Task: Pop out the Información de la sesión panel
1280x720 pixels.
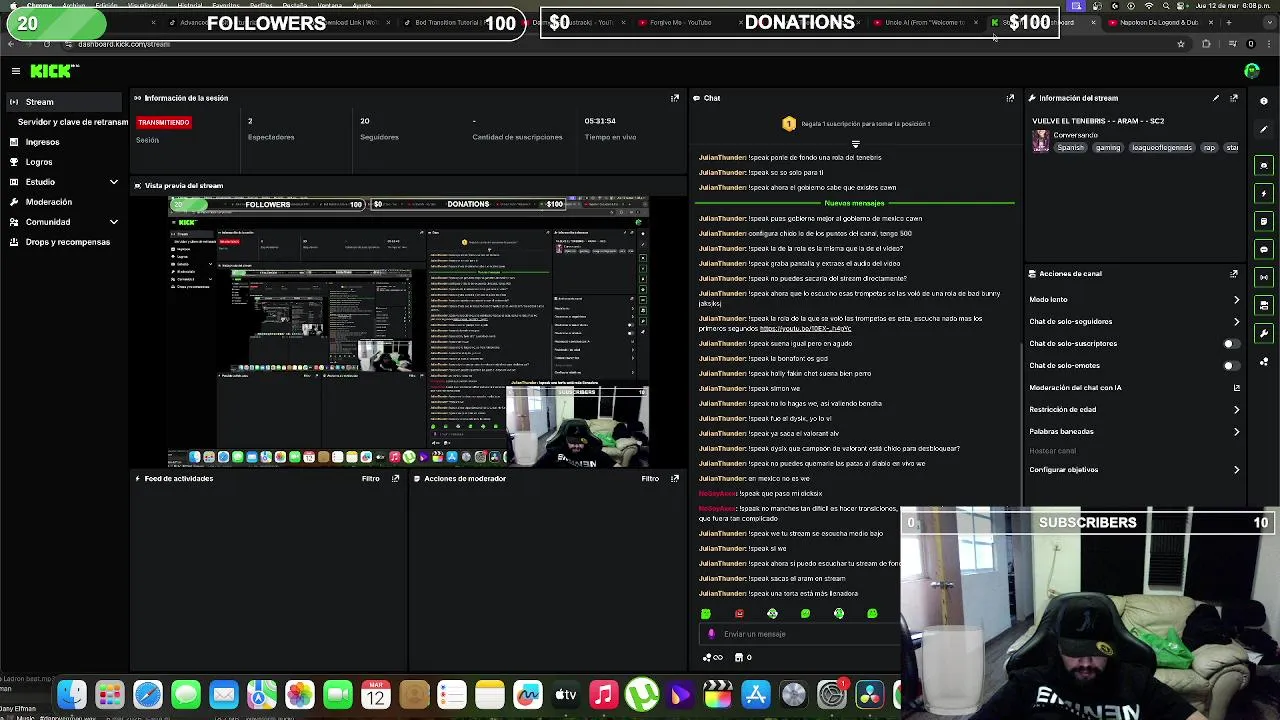Action: click(675, 98)
